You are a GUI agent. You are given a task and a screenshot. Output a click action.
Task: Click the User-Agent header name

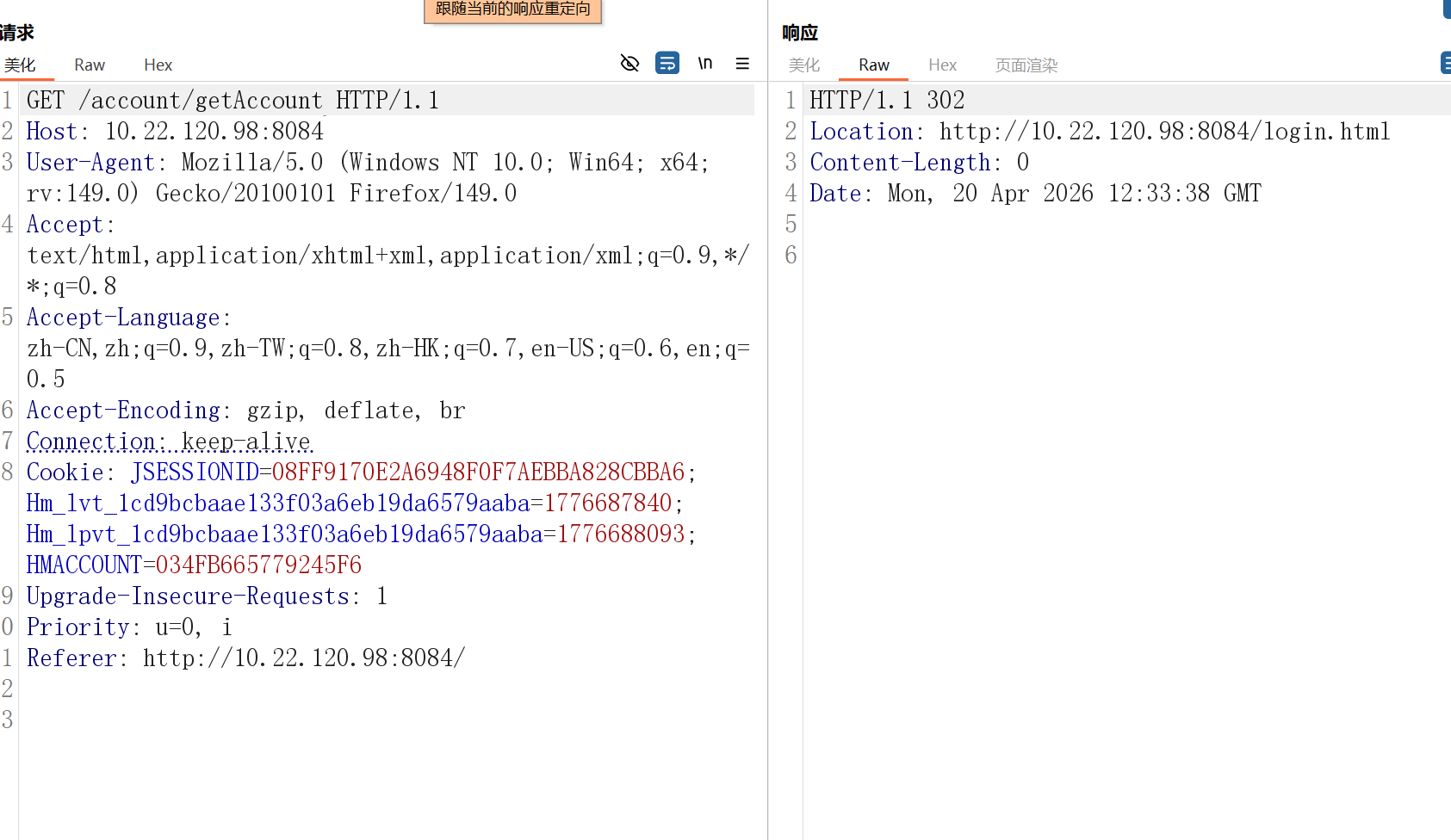pos(90,163)
